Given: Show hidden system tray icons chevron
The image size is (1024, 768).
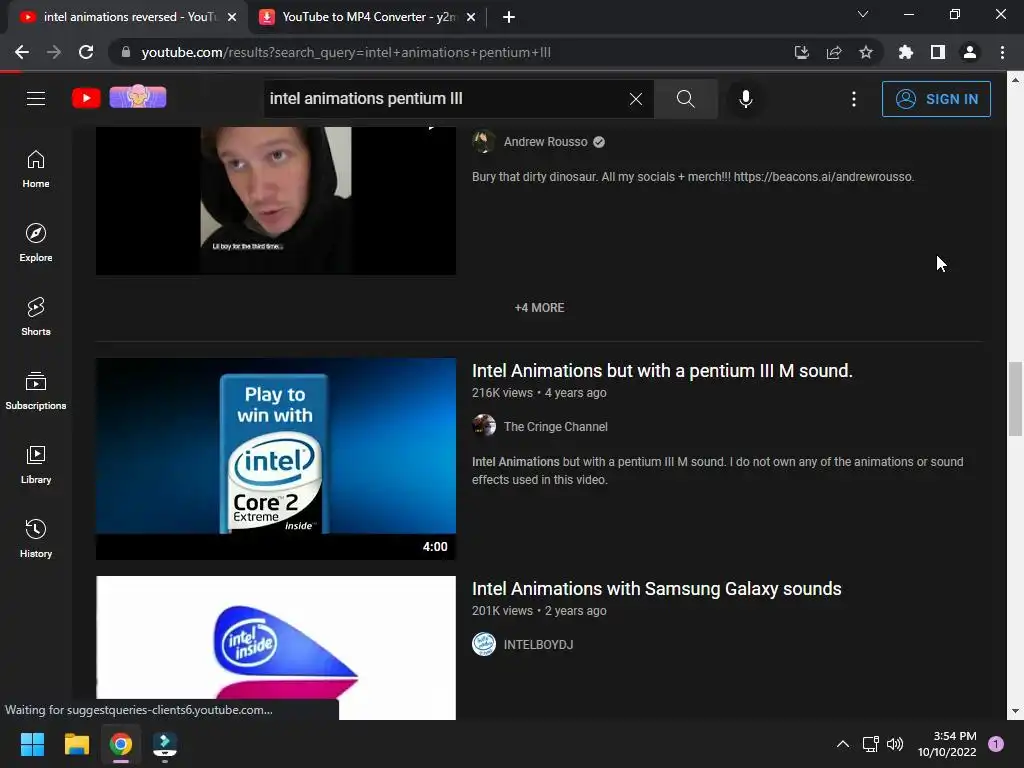Looking at the screenshot, I should tap(843, 744).
